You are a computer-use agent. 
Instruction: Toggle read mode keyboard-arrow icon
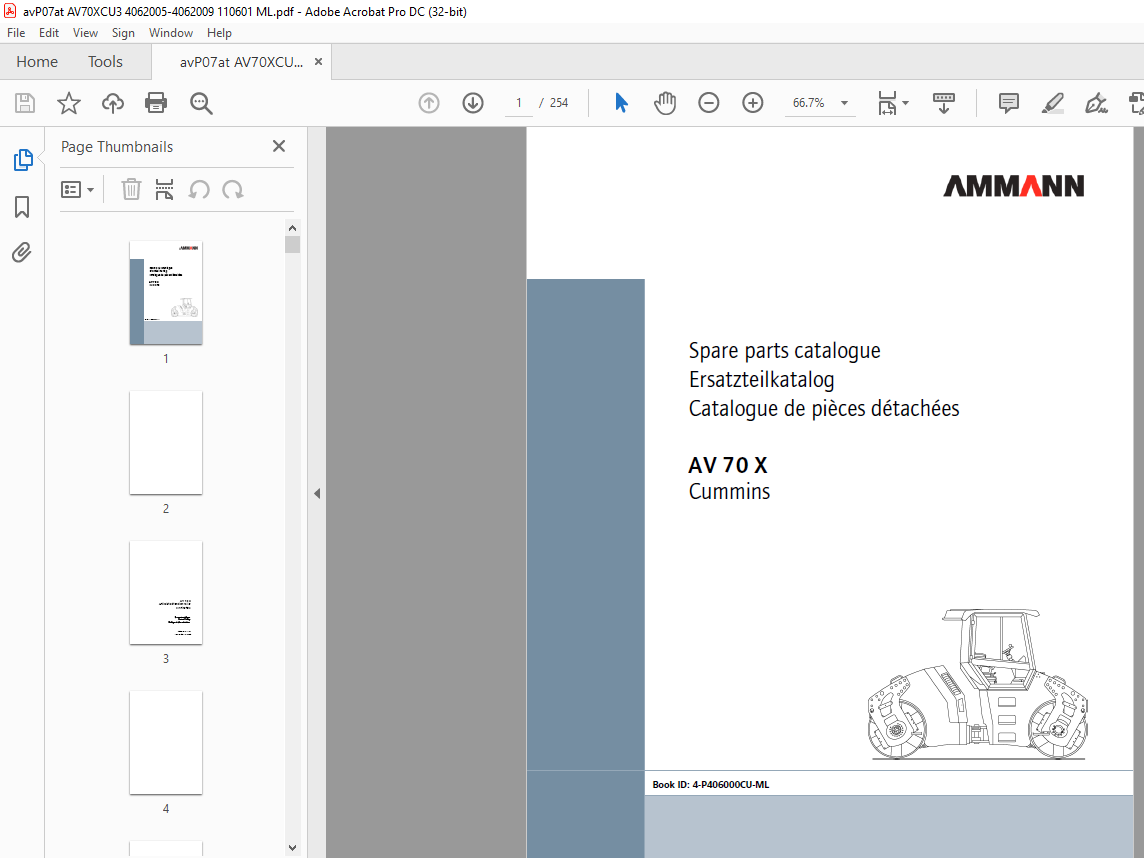tap(943, 103)
